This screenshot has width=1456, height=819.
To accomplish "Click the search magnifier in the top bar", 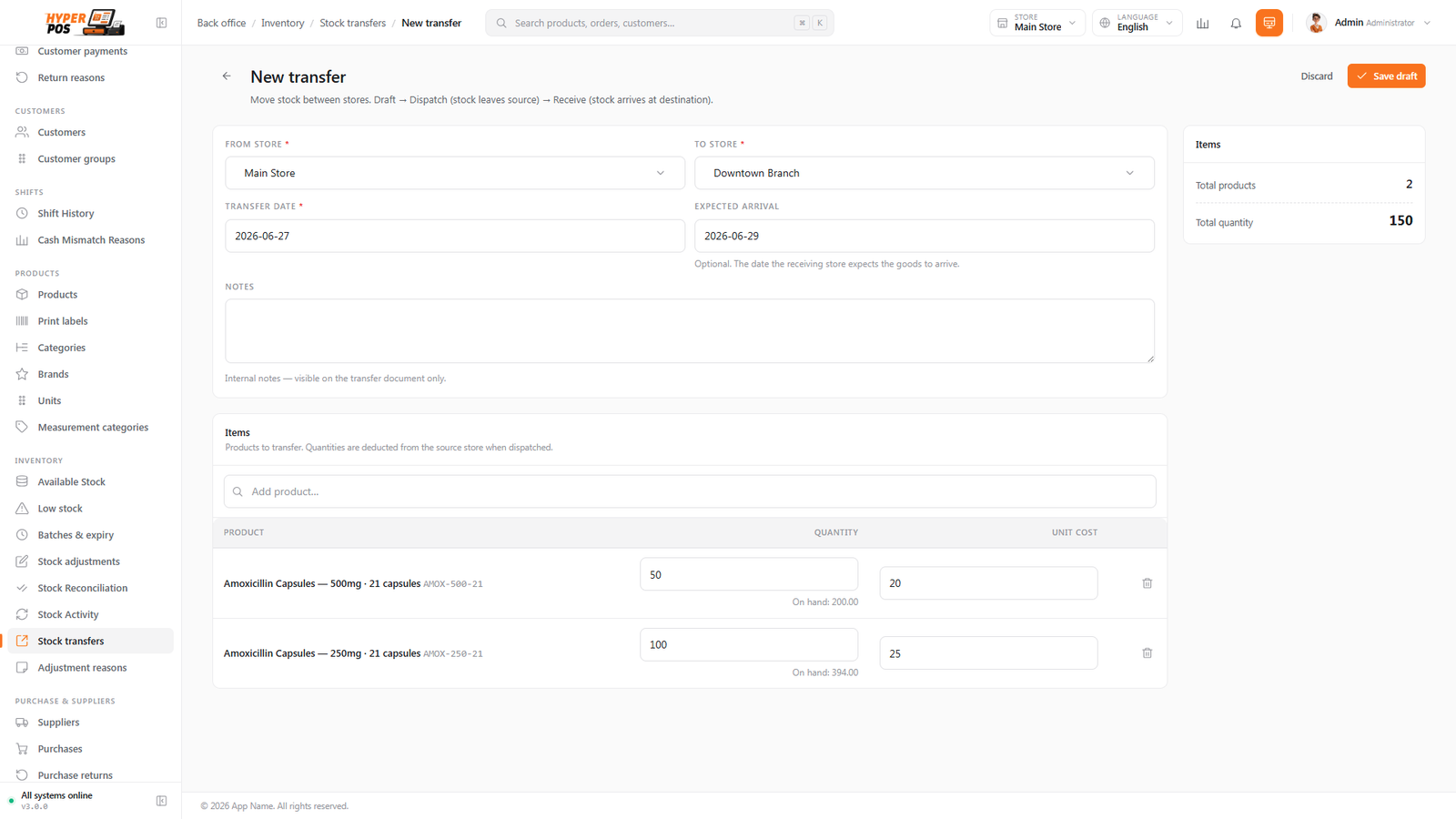I will (501, 23).
